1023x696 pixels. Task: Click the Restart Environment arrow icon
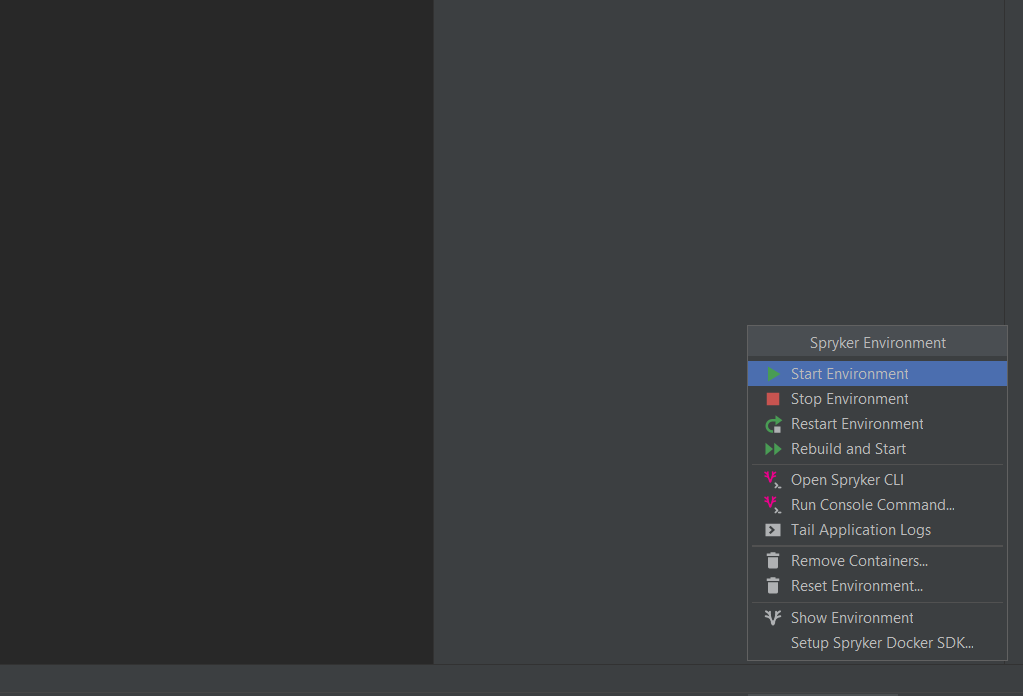(773, 425)
